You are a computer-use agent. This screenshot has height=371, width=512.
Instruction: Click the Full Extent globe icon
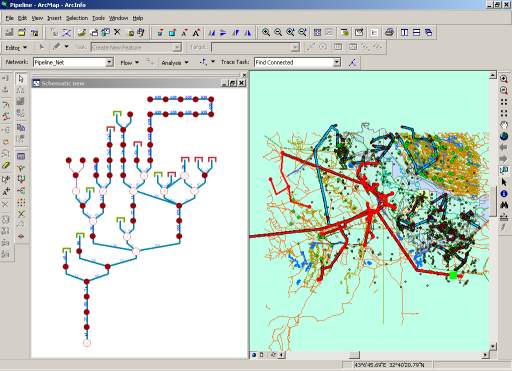(x=504, y=136)
